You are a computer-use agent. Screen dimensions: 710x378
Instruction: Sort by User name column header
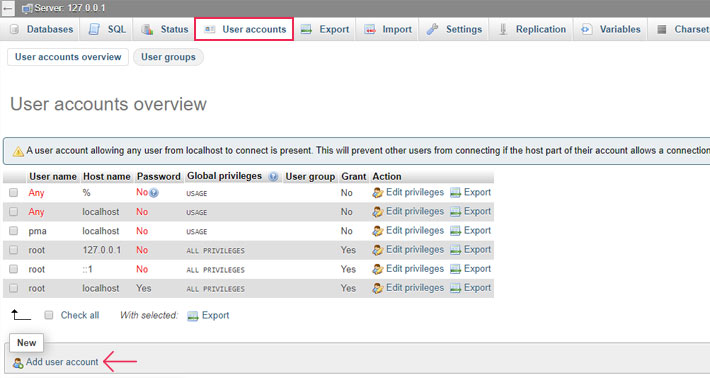[x=53, y=177]
